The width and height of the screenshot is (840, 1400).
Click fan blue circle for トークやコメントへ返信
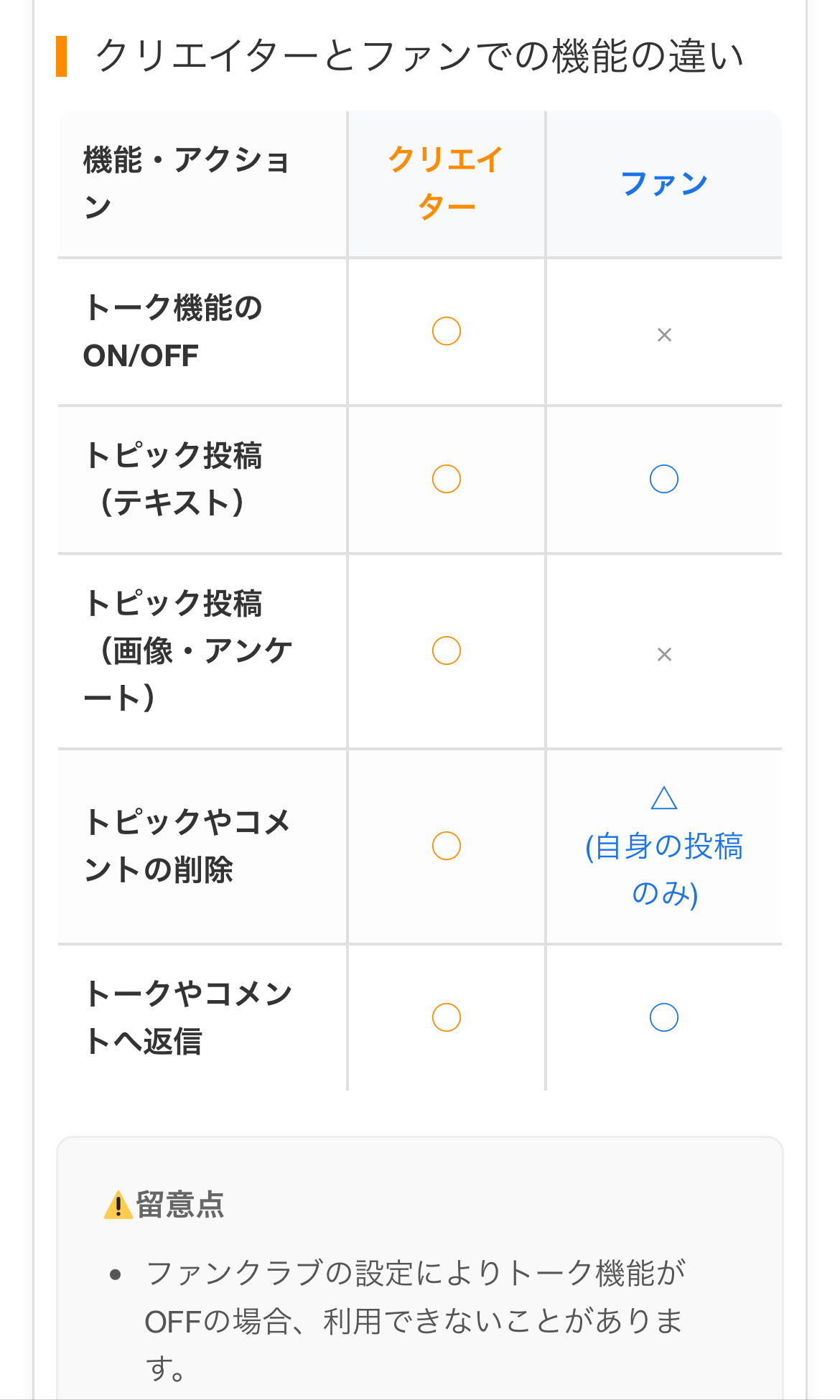[x=664, y=1017]
